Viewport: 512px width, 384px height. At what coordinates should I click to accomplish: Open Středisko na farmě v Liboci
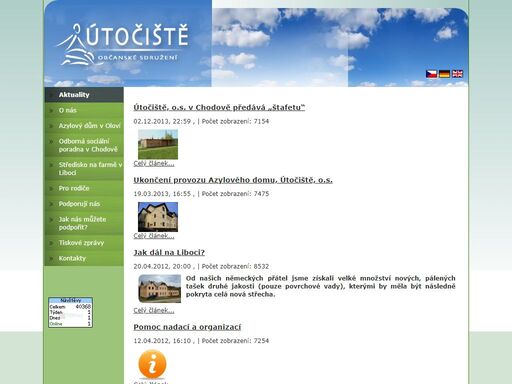[x=84, y=169]
